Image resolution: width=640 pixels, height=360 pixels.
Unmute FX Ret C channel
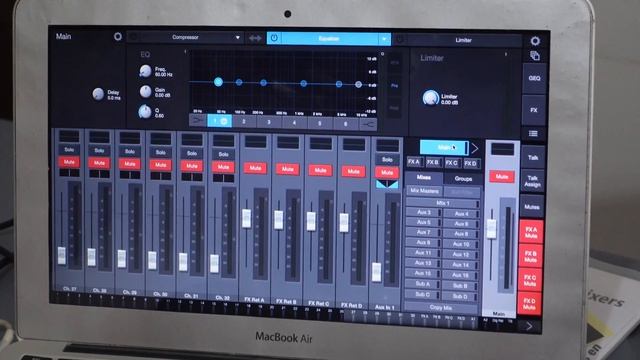320,170
